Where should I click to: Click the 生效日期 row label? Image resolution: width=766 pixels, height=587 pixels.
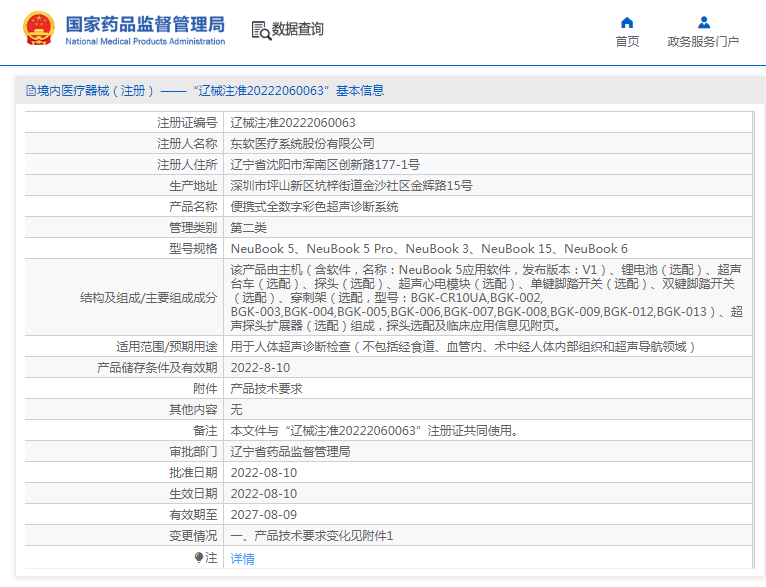(193, 494)
